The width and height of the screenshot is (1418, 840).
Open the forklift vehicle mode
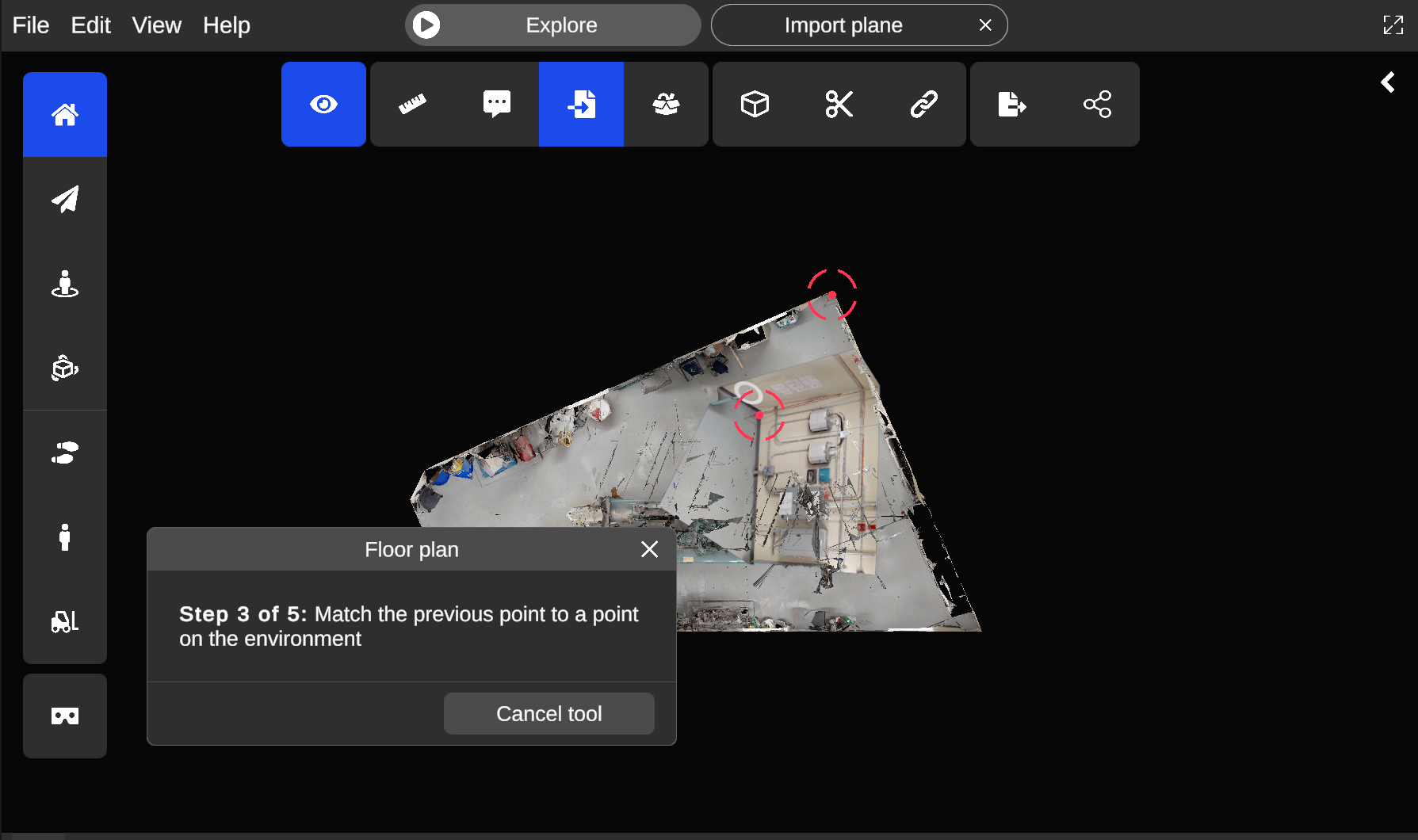pos(65,621)
